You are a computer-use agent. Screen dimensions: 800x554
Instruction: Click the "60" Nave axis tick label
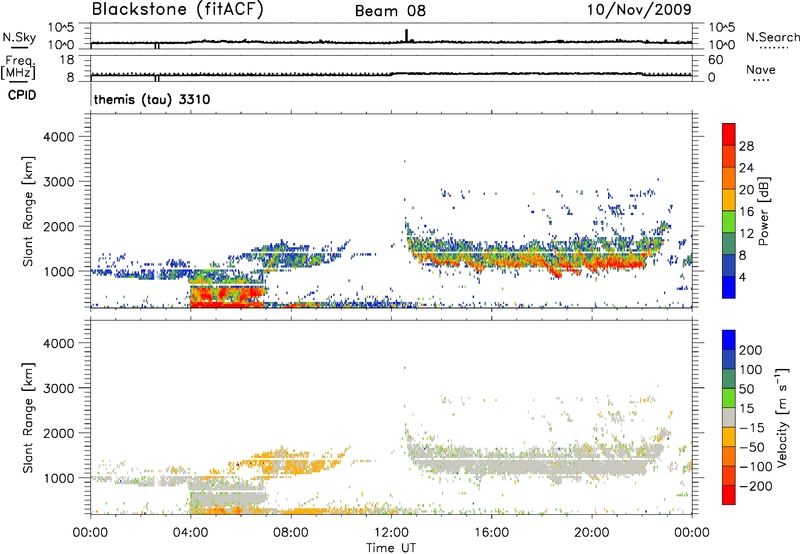click(x=716, y=60)
